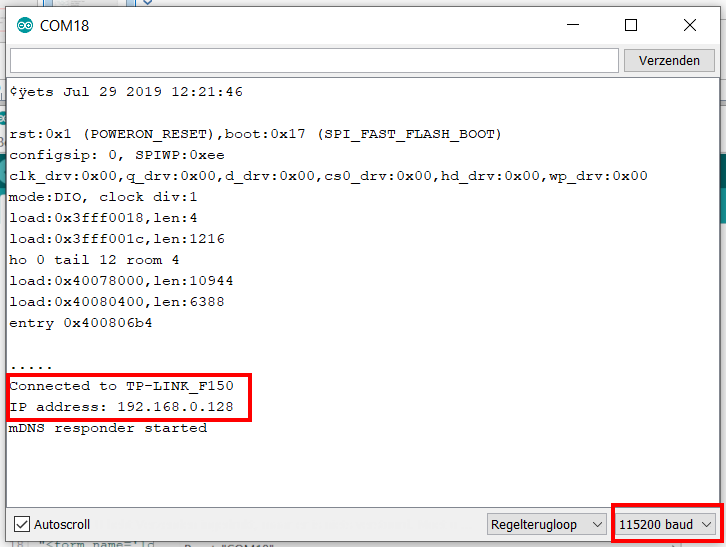Maximize the COM18 serial monitor window
726x547 pixels.
tap(631, 26)
